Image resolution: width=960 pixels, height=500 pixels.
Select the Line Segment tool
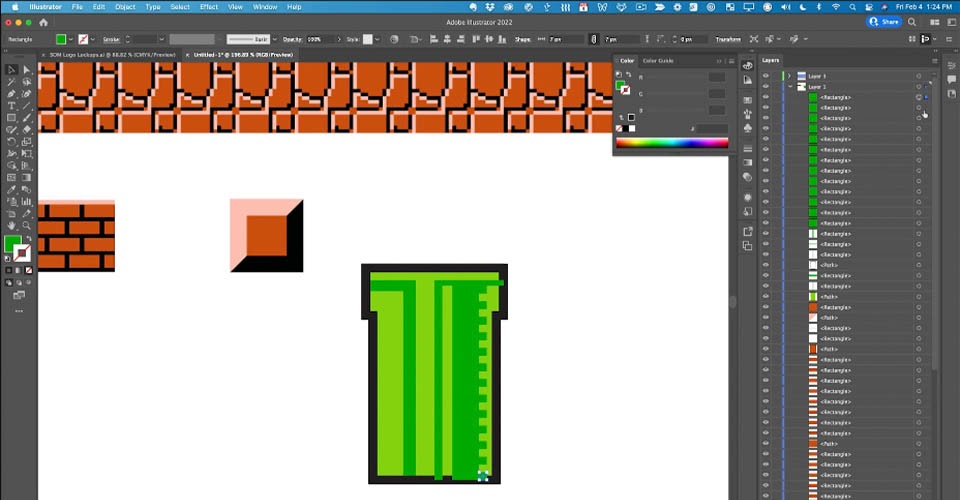[27, 105]
